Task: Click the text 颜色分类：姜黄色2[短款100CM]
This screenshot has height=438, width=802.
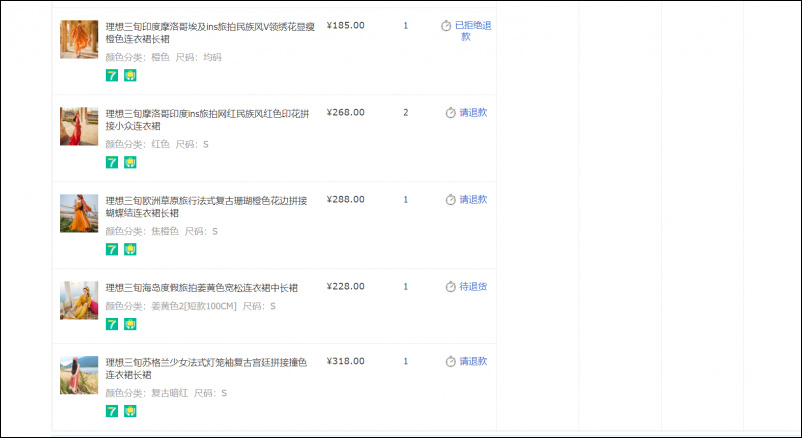Action: pyautogui.click(x=171, y=306)
